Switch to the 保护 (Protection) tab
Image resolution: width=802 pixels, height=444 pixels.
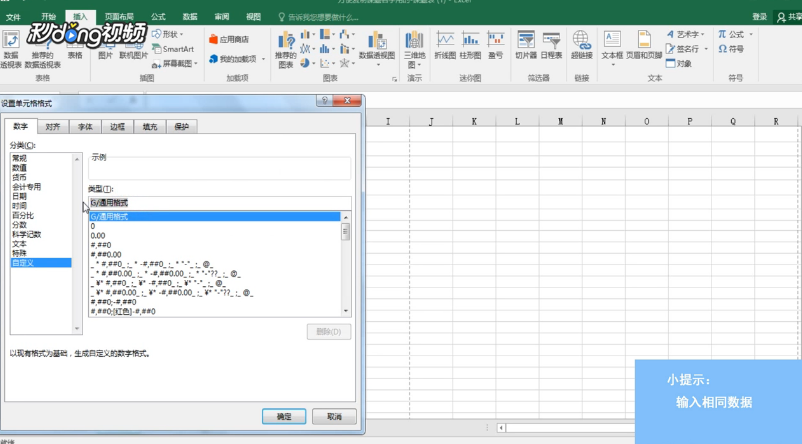click(182, 127)
